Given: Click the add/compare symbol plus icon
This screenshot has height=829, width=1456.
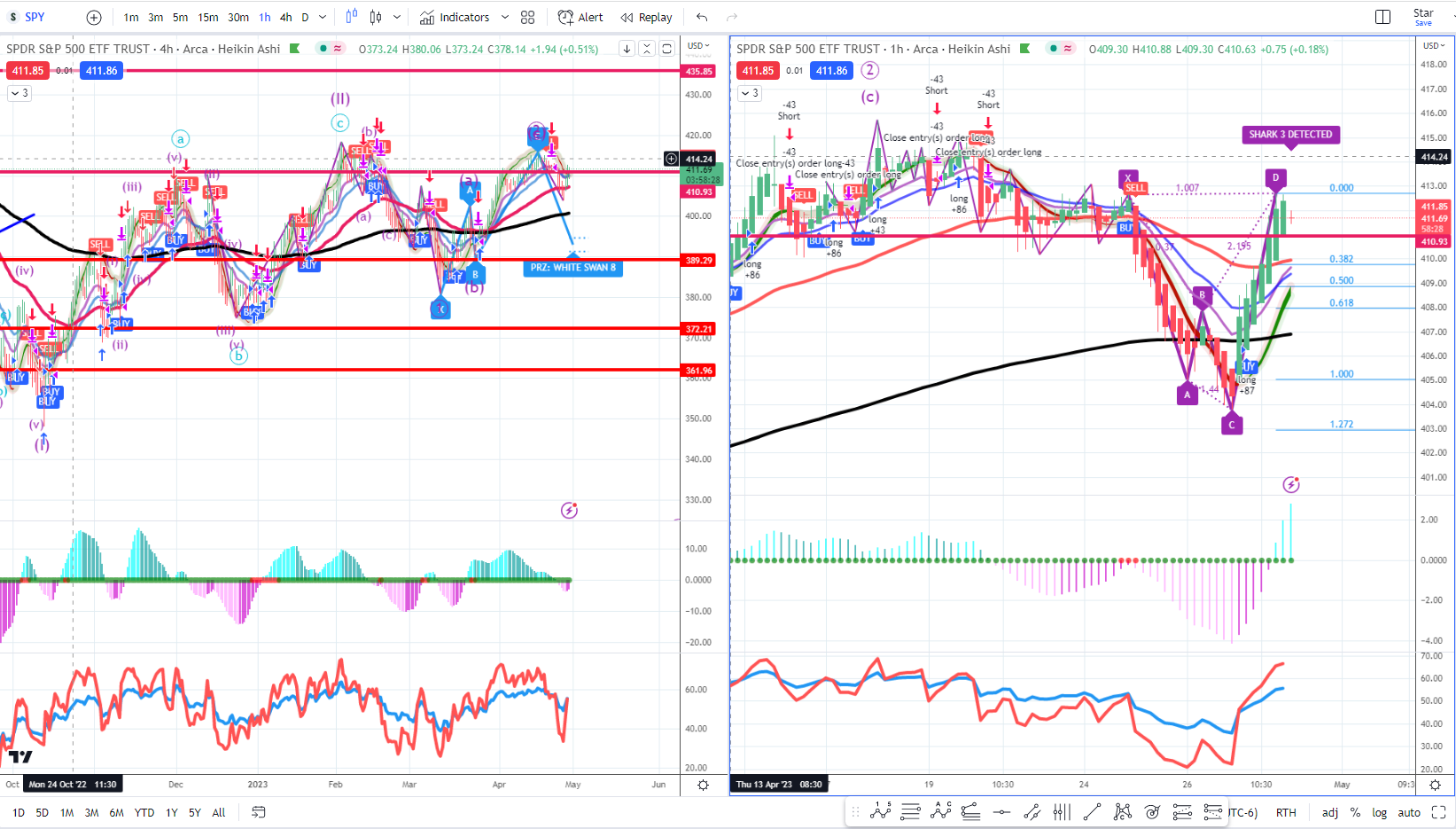Looking at the screenshot, I should click(94, 17).
